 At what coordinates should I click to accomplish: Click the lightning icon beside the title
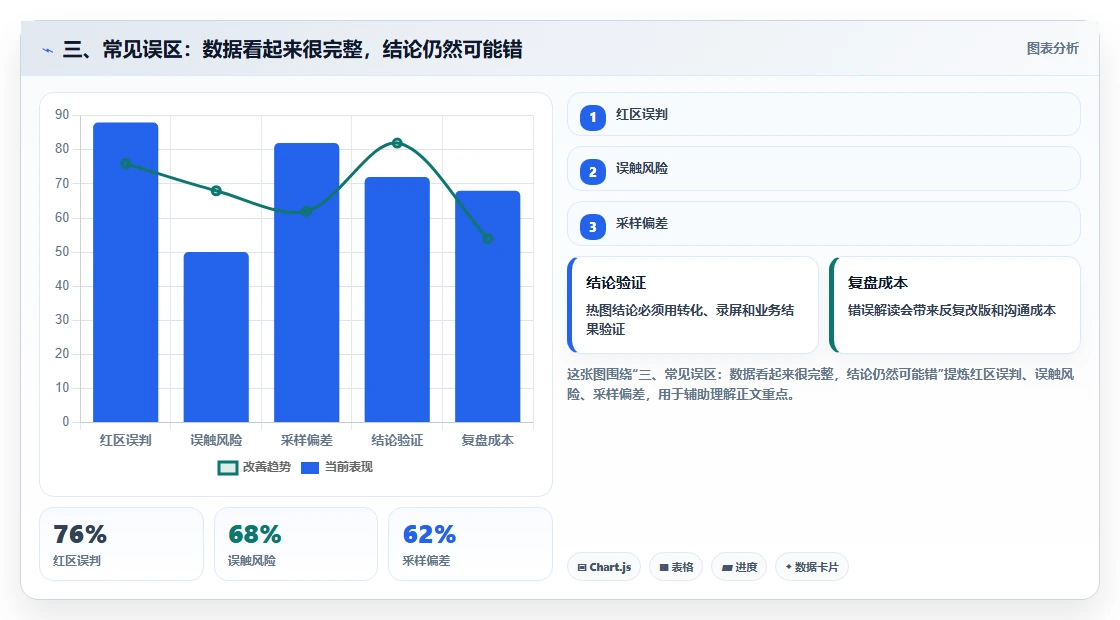click(x=48, y=50)
